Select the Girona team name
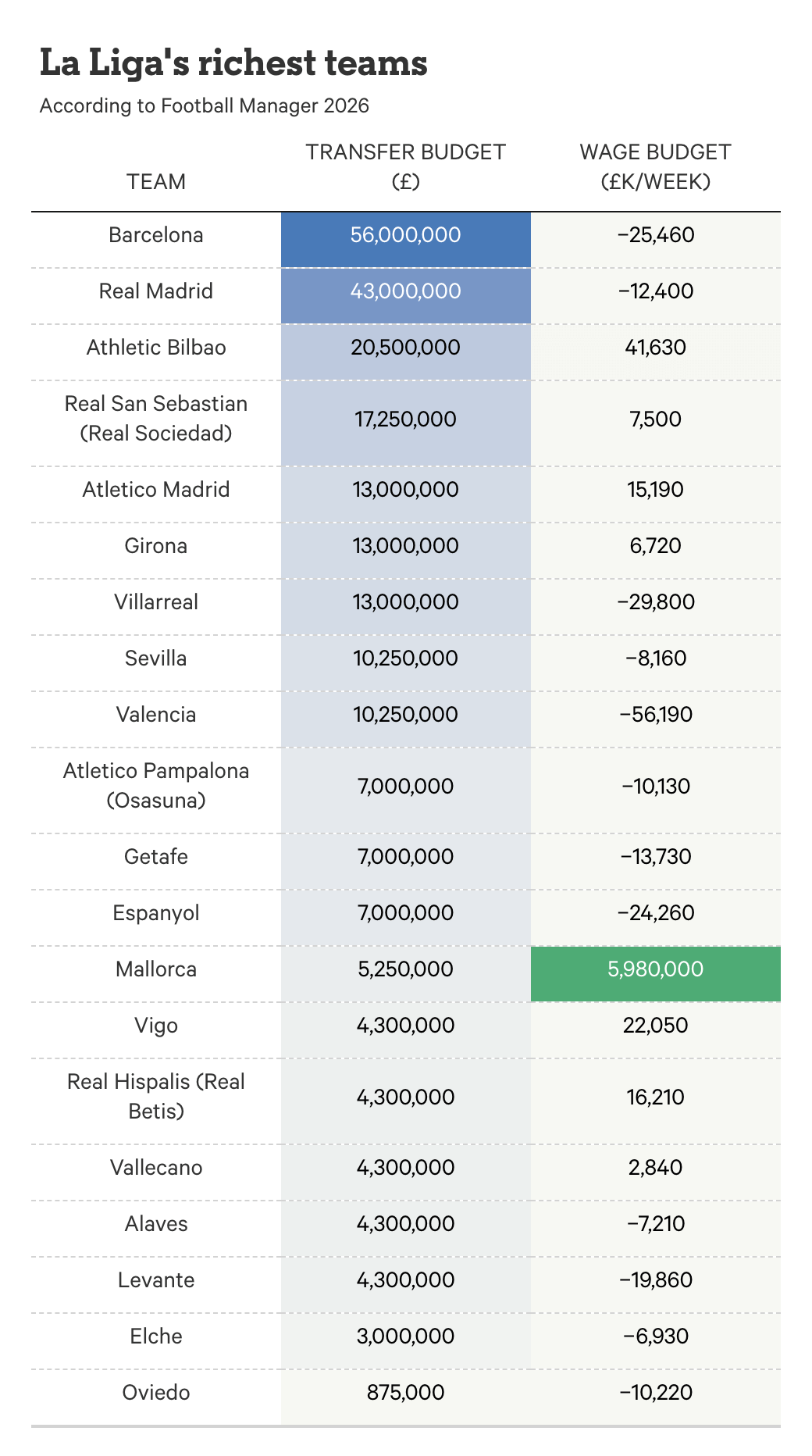Viewport: 812px width, 1456px height. click(156, 546)
